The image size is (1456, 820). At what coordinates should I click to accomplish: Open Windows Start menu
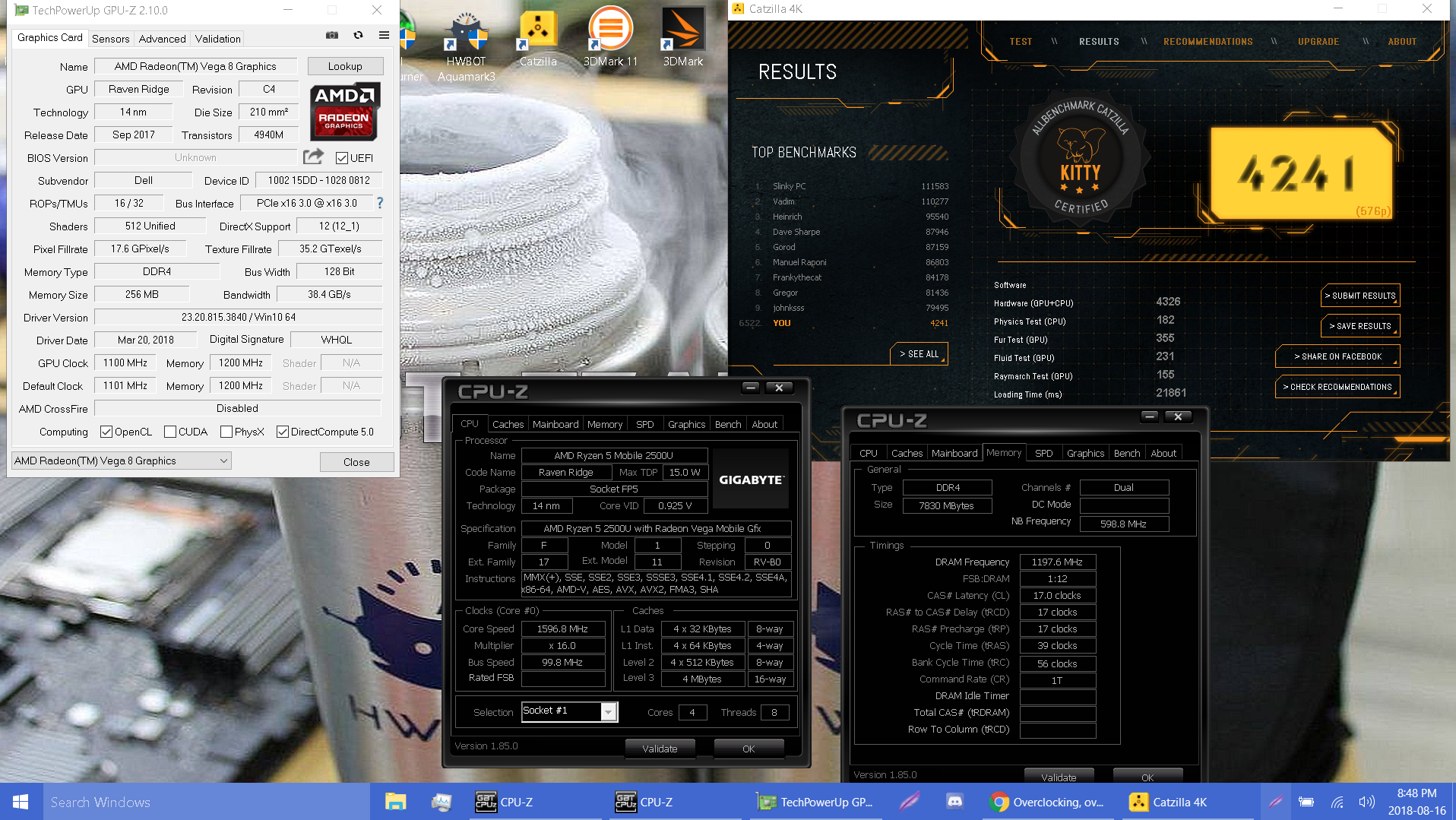pyautogui.click(x=21, y=802)
